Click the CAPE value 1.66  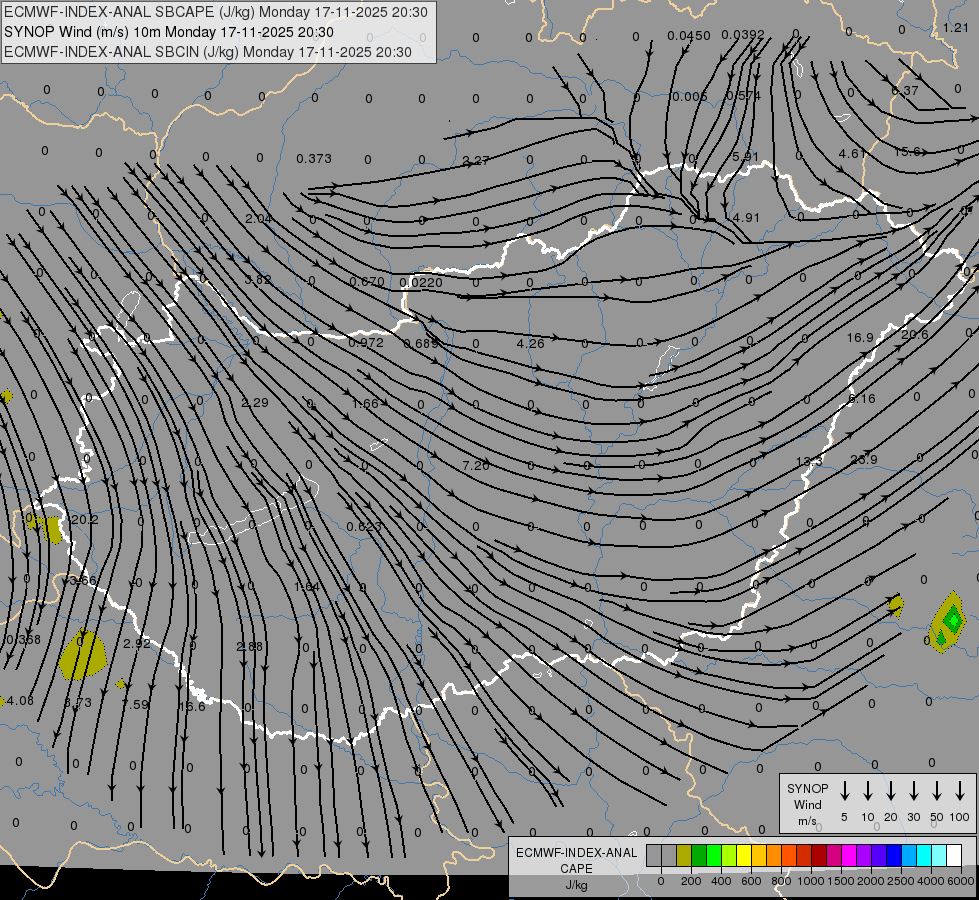tap(365, 404)
